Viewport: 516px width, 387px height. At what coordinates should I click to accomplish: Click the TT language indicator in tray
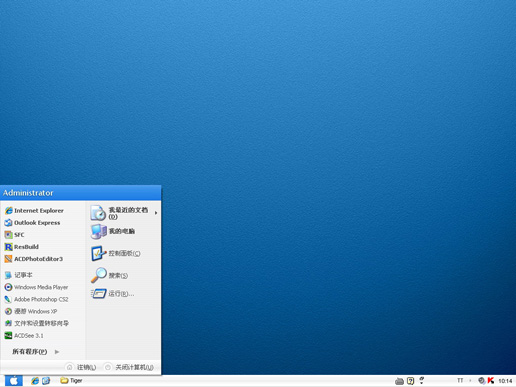pyautogui.click(x=460, y=380)
